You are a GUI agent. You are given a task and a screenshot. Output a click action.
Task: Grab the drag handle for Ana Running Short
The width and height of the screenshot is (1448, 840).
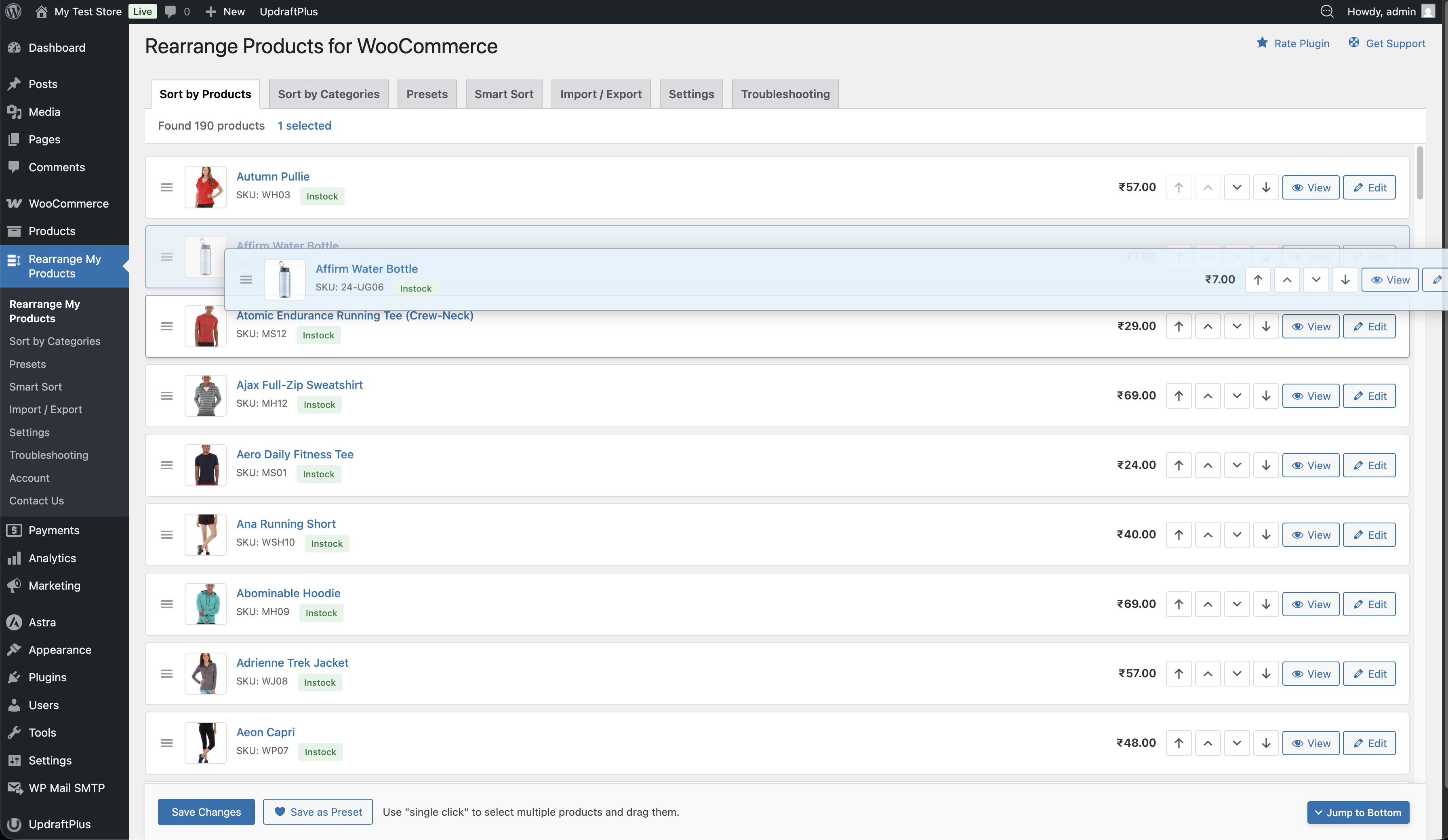pos(166,535)
